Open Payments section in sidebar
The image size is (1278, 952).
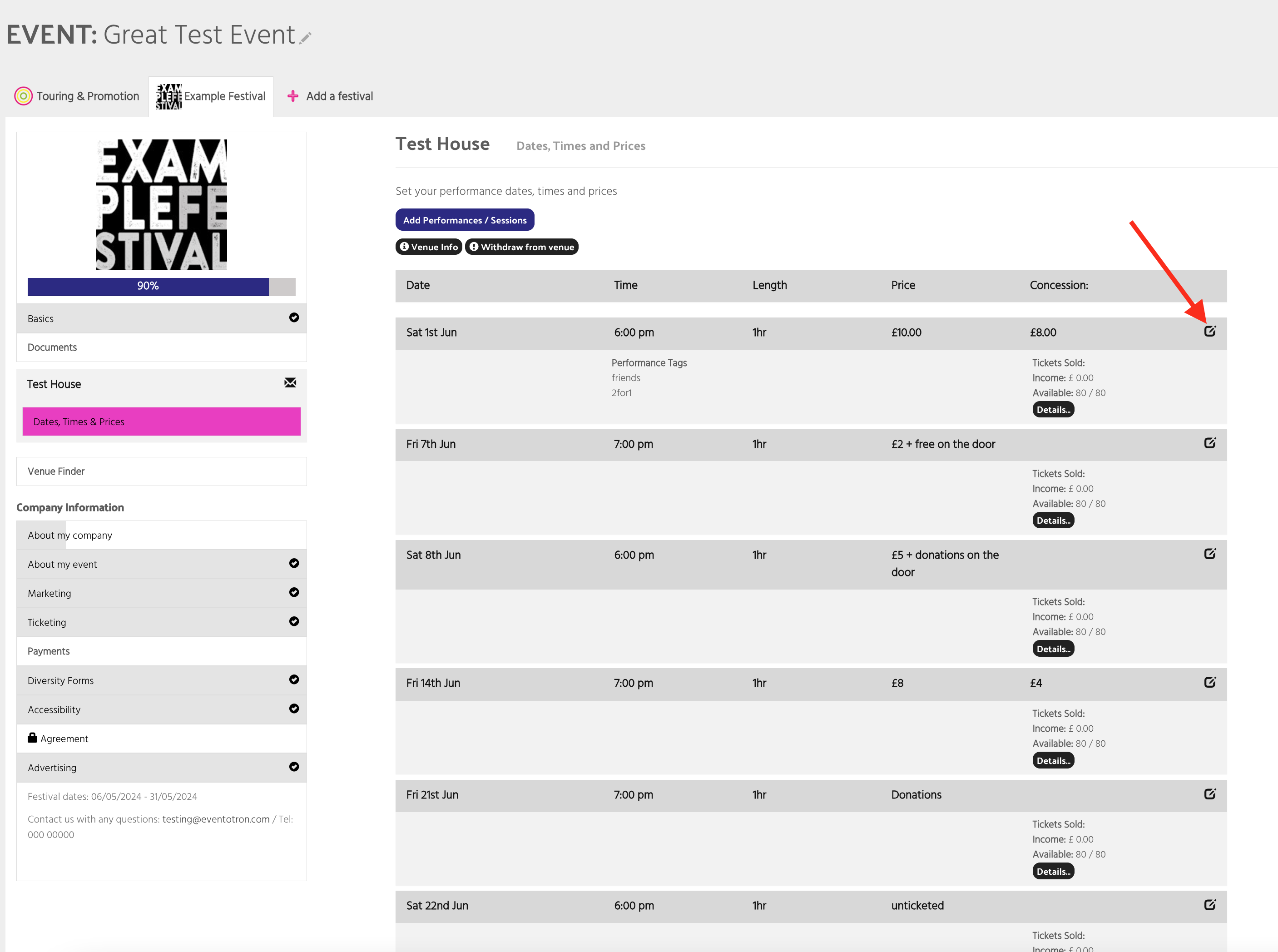(161, 651)
